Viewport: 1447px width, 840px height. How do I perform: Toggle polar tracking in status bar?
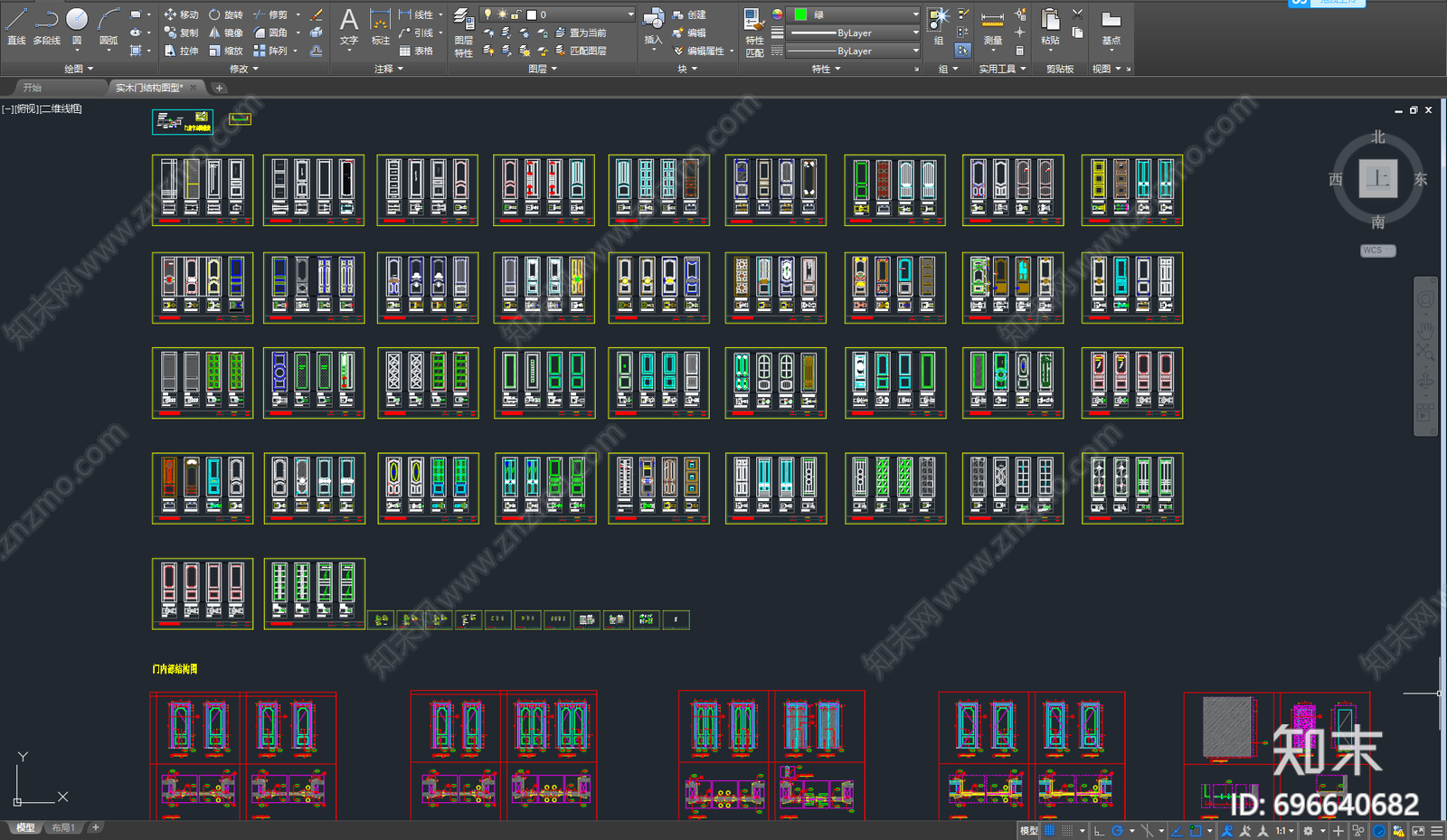(x=1118, y=831)
